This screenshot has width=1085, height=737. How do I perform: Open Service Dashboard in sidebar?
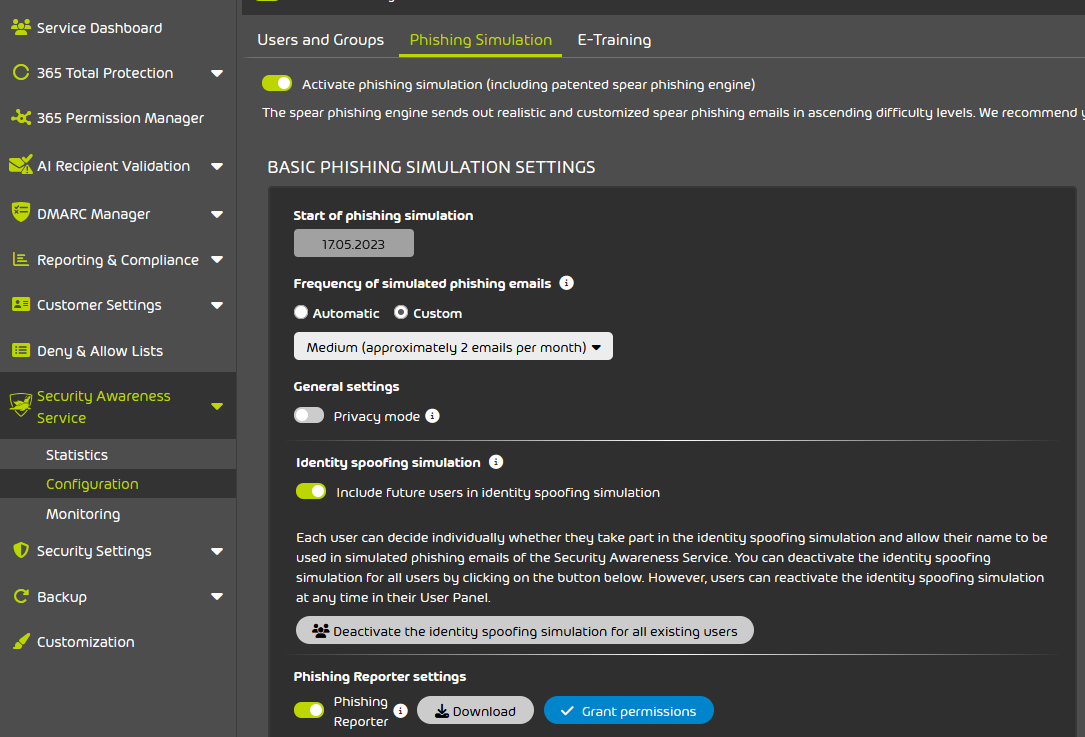tap(100, 28)
